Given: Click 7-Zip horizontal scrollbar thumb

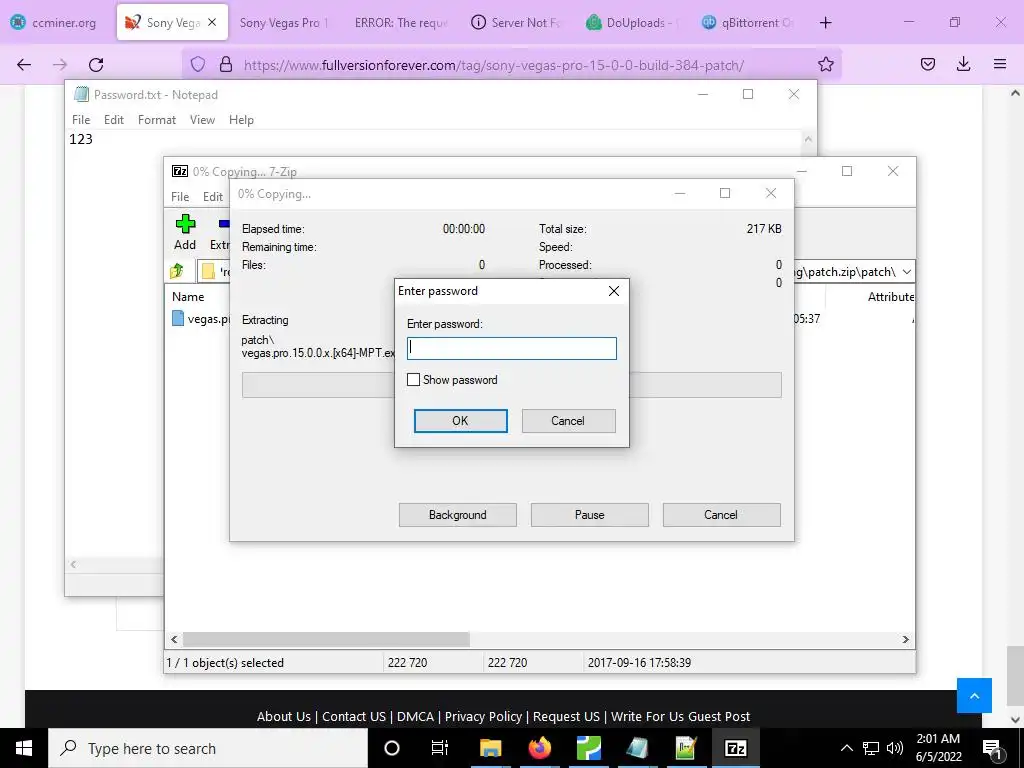Looking at the screenshot, I should pos(326,639).
